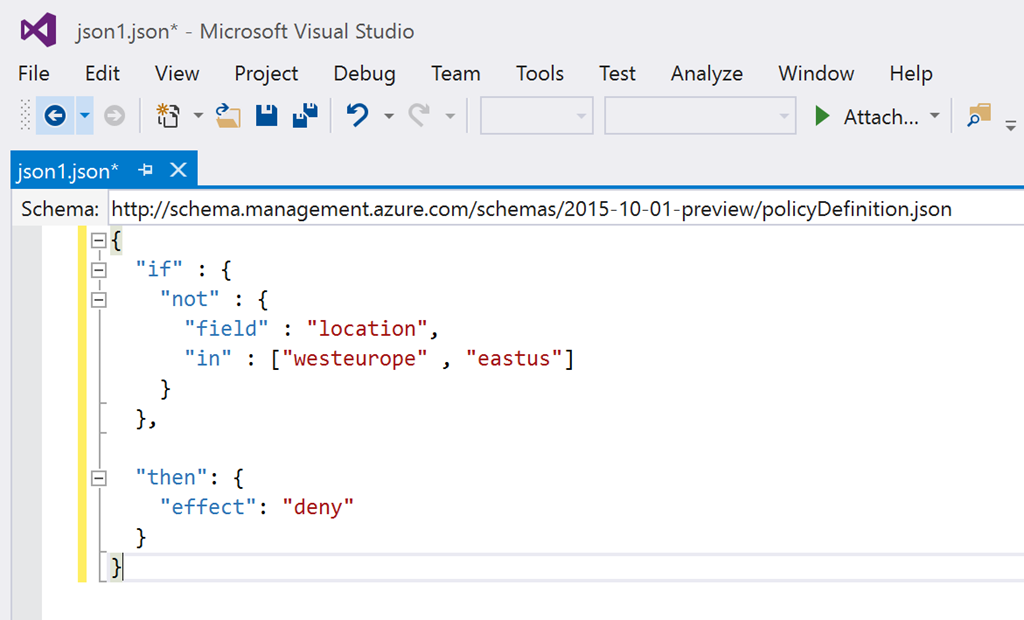The image size is (1024, 620).
Task: Expand the Attach button dropdown arrow
Action: [935, 116]
